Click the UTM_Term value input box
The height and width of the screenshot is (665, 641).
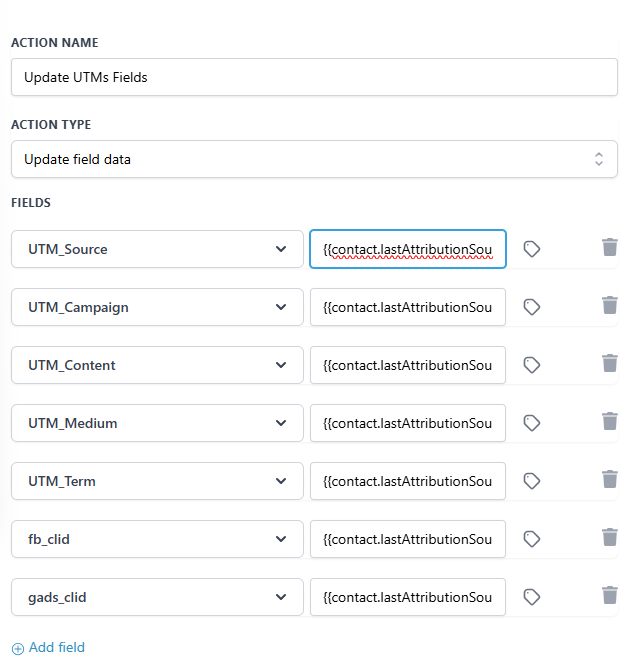[x=408, y=481]
